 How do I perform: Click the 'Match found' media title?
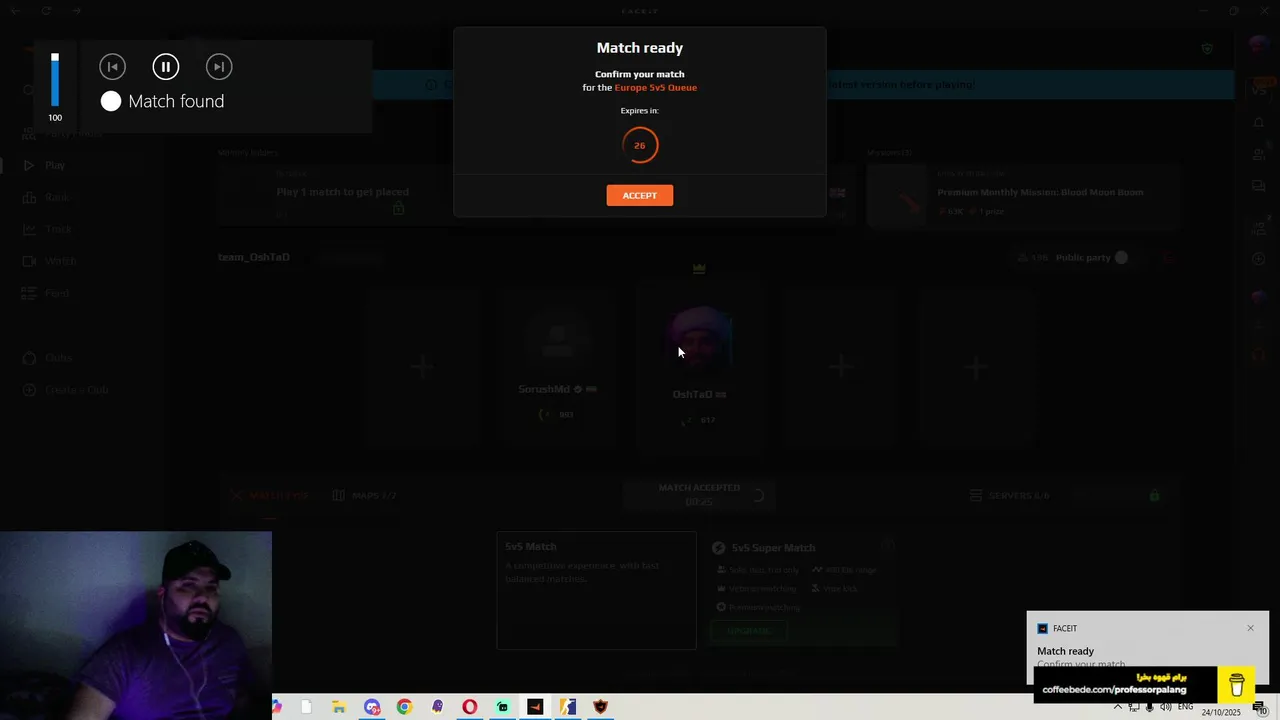click(176, 101)
